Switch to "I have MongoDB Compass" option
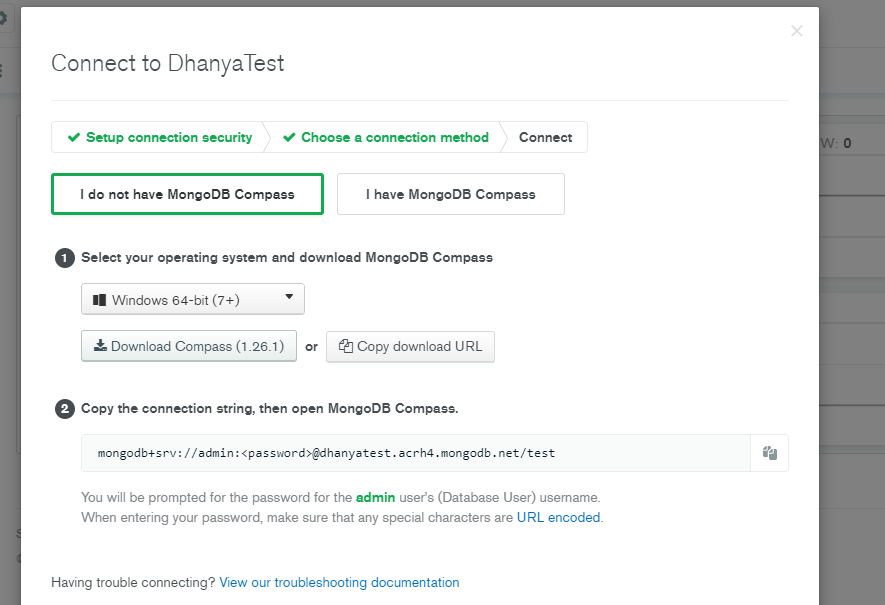 coord(450,194)
